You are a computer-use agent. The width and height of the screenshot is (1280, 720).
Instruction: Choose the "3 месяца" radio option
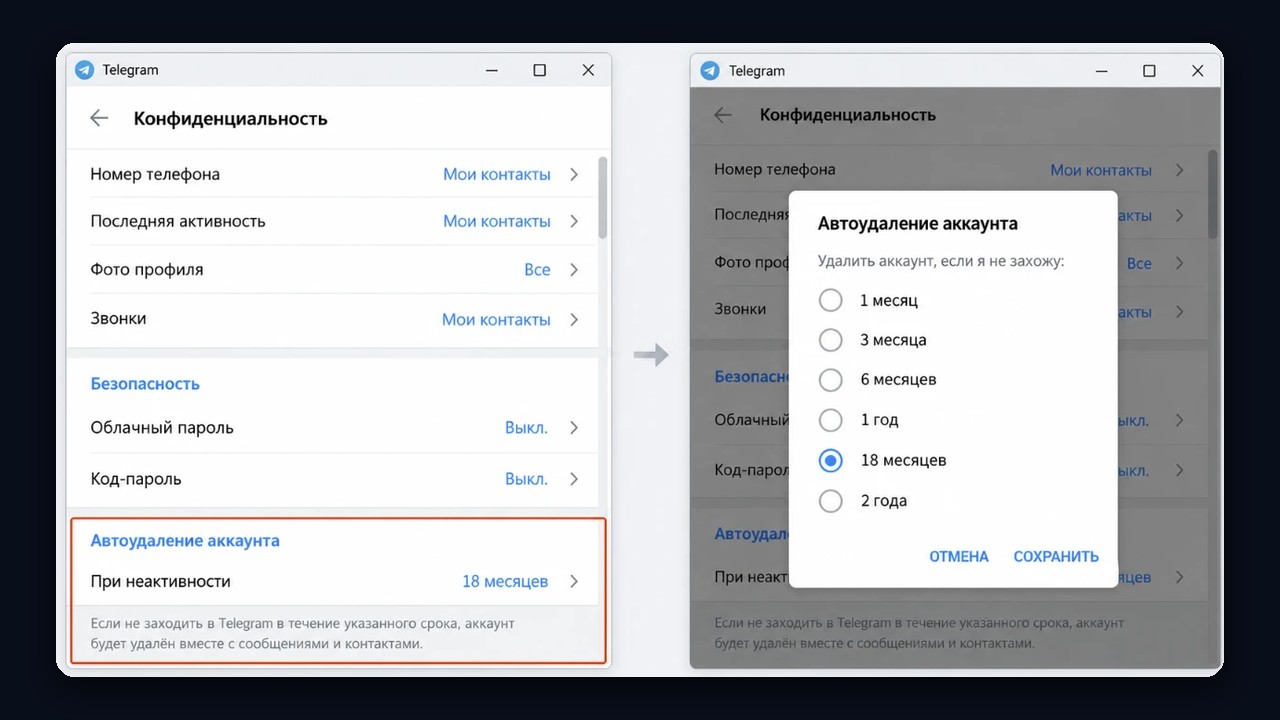[x=831, y=340]
